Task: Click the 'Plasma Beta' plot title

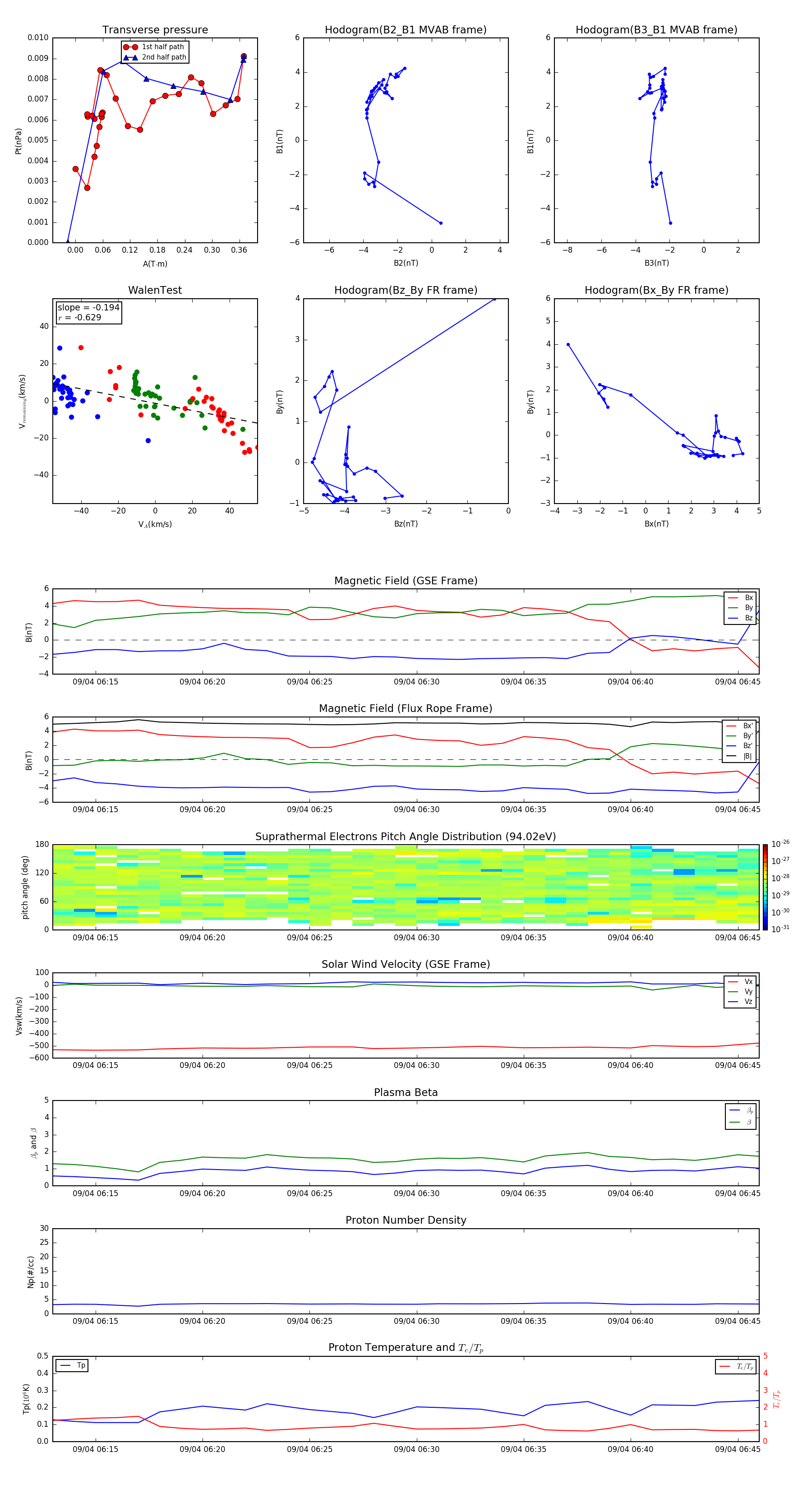Action: (406, 1092)
